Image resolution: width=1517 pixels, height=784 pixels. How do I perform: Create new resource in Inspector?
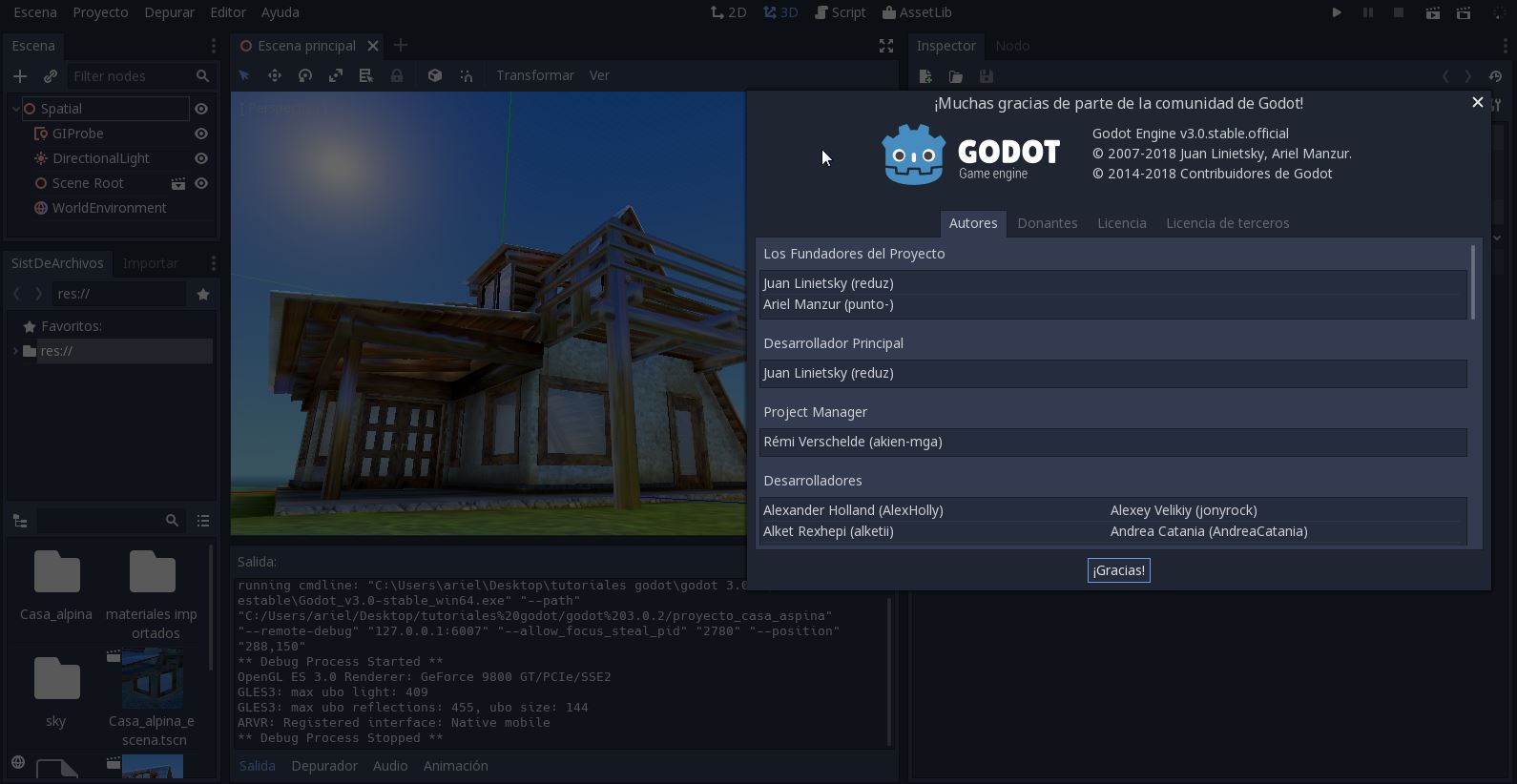point(925,76)
